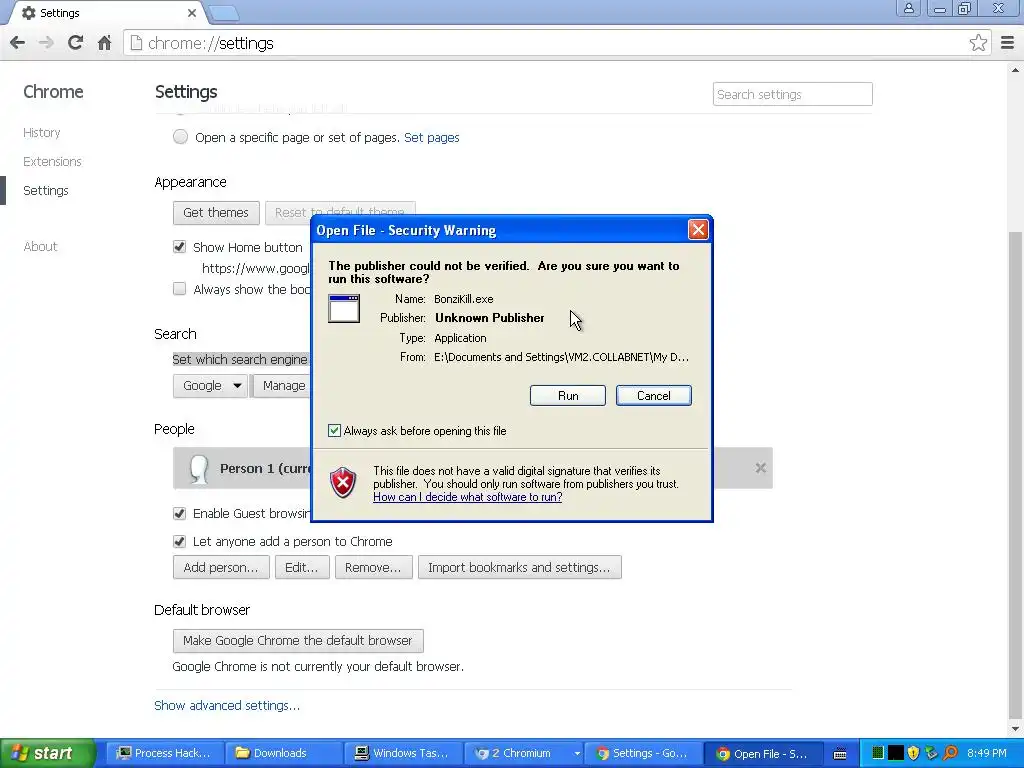The height and width of the screenshot is (768, 1024).
Task: Click the browser back arrow
Action: pyautogui.click(x=18, y=43)
